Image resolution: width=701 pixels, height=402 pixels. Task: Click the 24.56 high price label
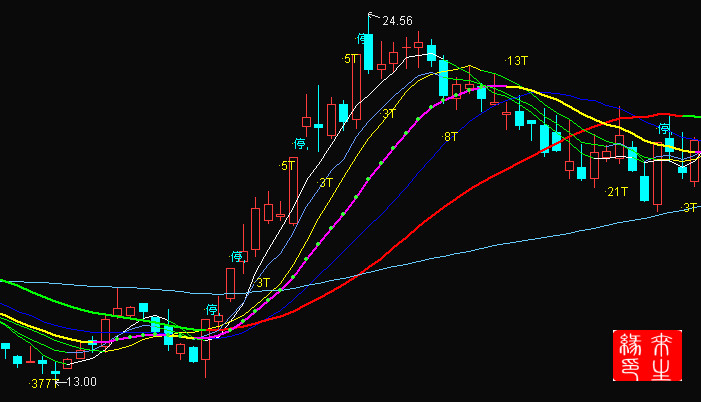(x=397, y=19)
